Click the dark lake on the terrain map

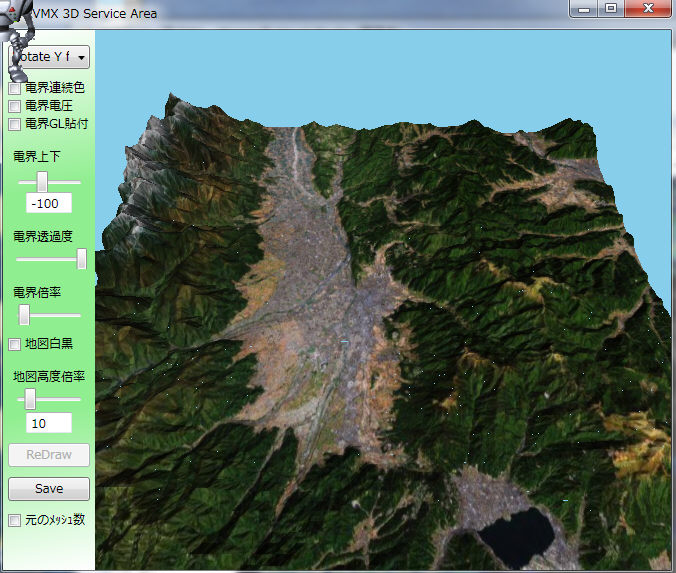(x=515, y=535)
